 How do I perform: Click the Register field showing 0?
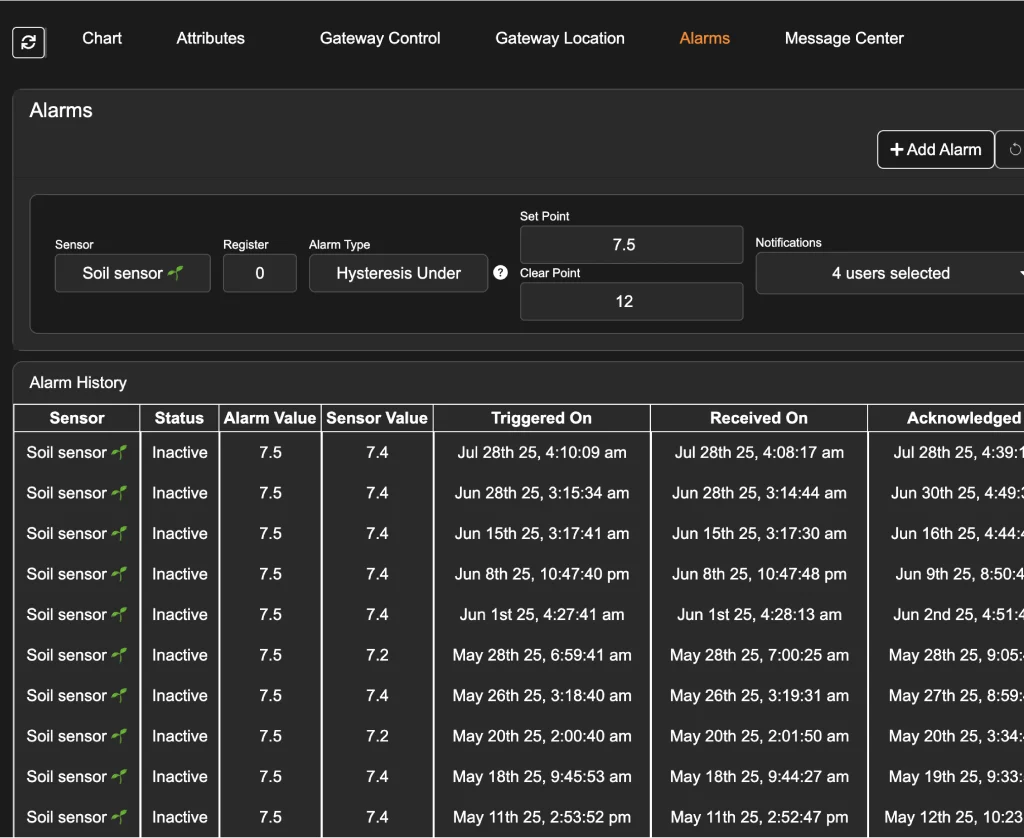[259, 273]
